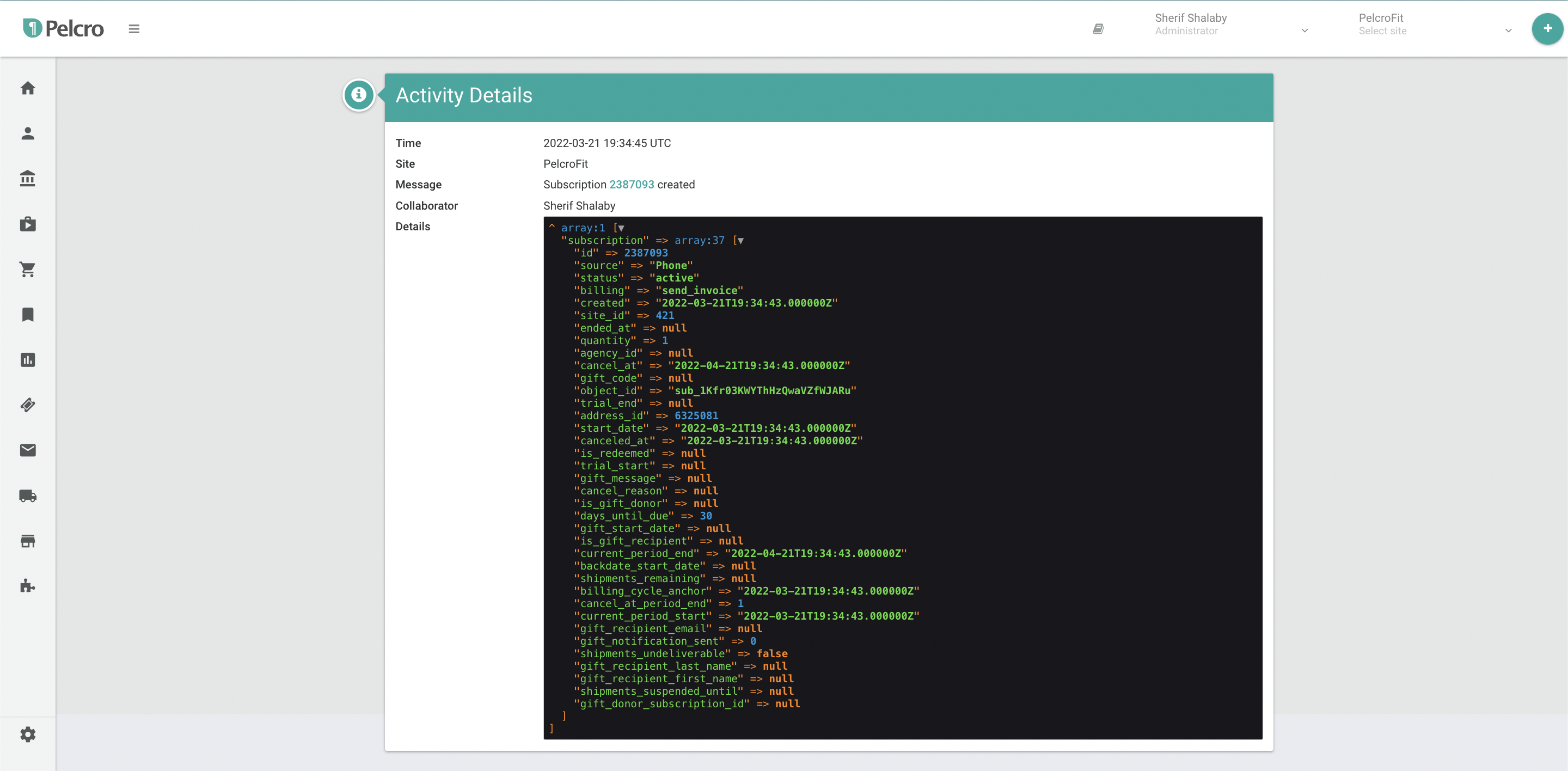Collapse the array:37 subscription node
This screenshot has width=1568, height=771.
click(740, 241)
